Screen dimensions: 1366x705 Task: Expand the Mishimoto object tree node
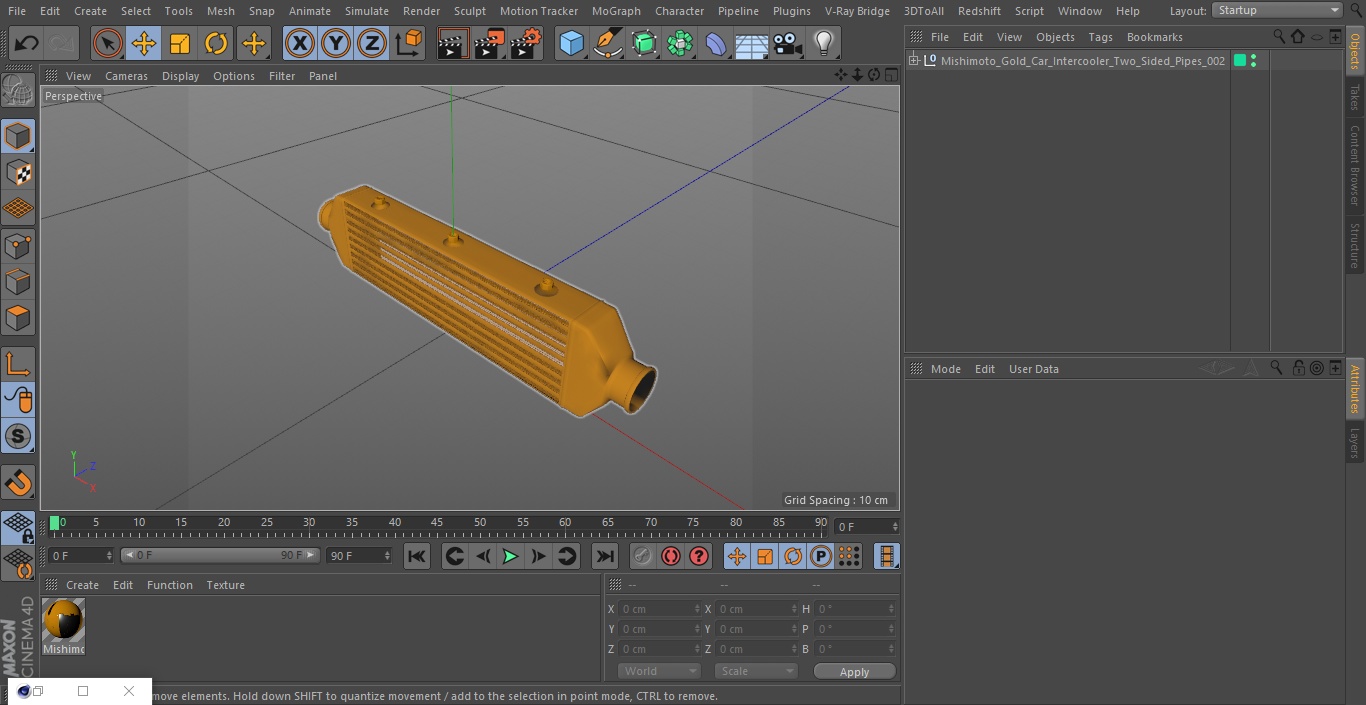click(914, 61)
